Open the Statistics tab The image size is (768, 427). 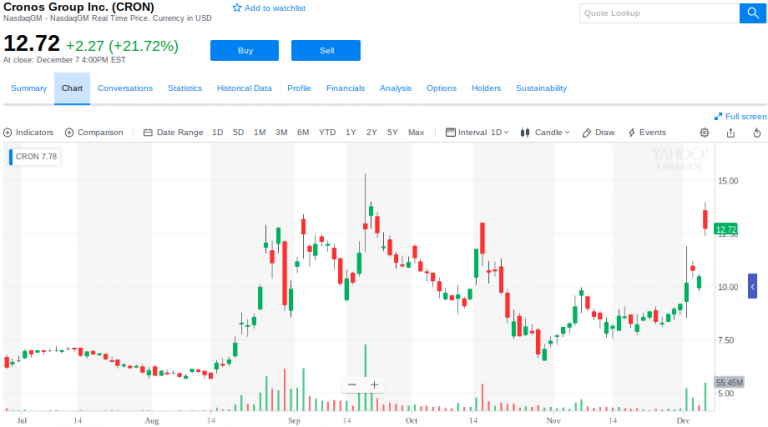[185, 88]
